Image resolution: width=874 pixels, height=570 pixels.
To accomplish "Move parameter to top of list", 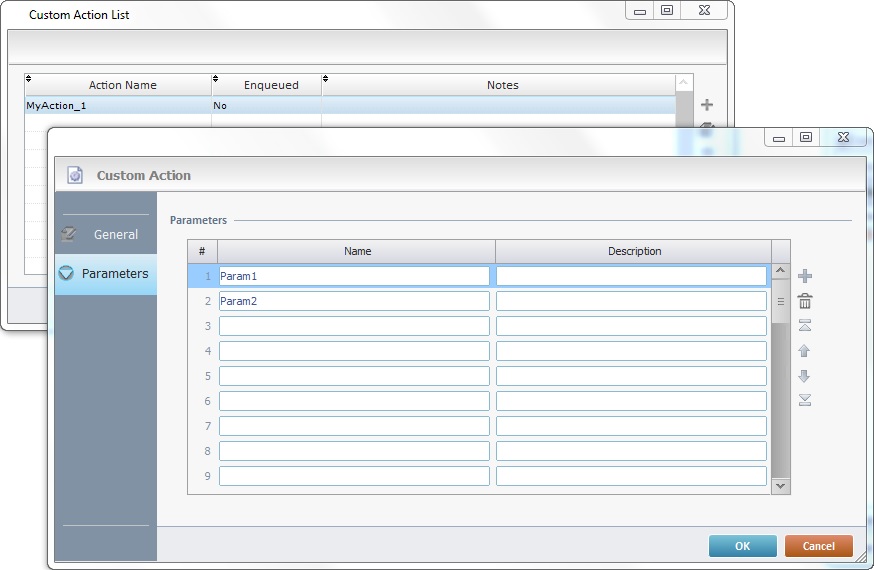I will 805,326.
